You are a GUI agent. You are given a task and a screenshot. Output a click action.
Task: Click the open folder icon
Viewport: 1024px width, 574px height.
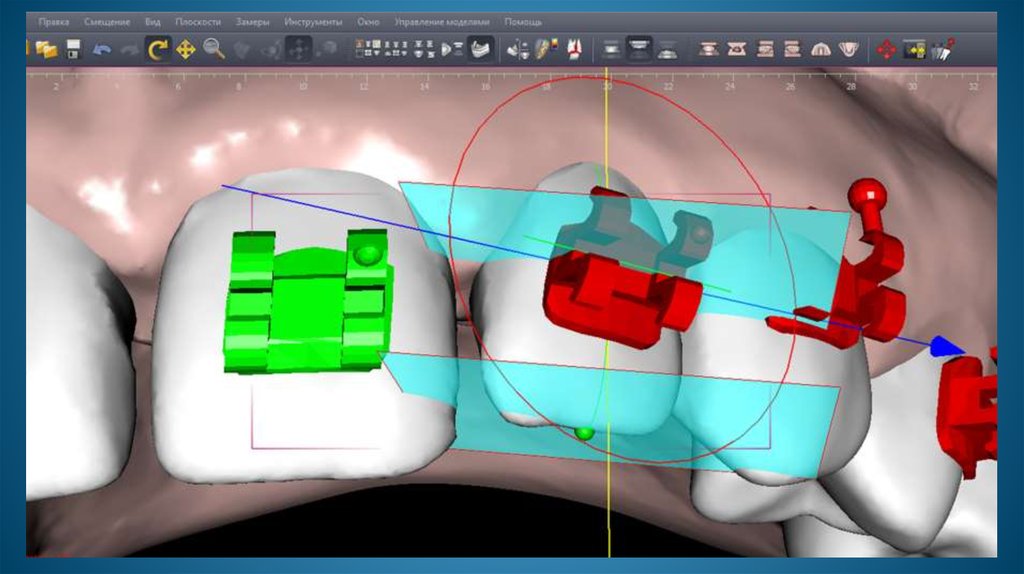click(46, 48)
